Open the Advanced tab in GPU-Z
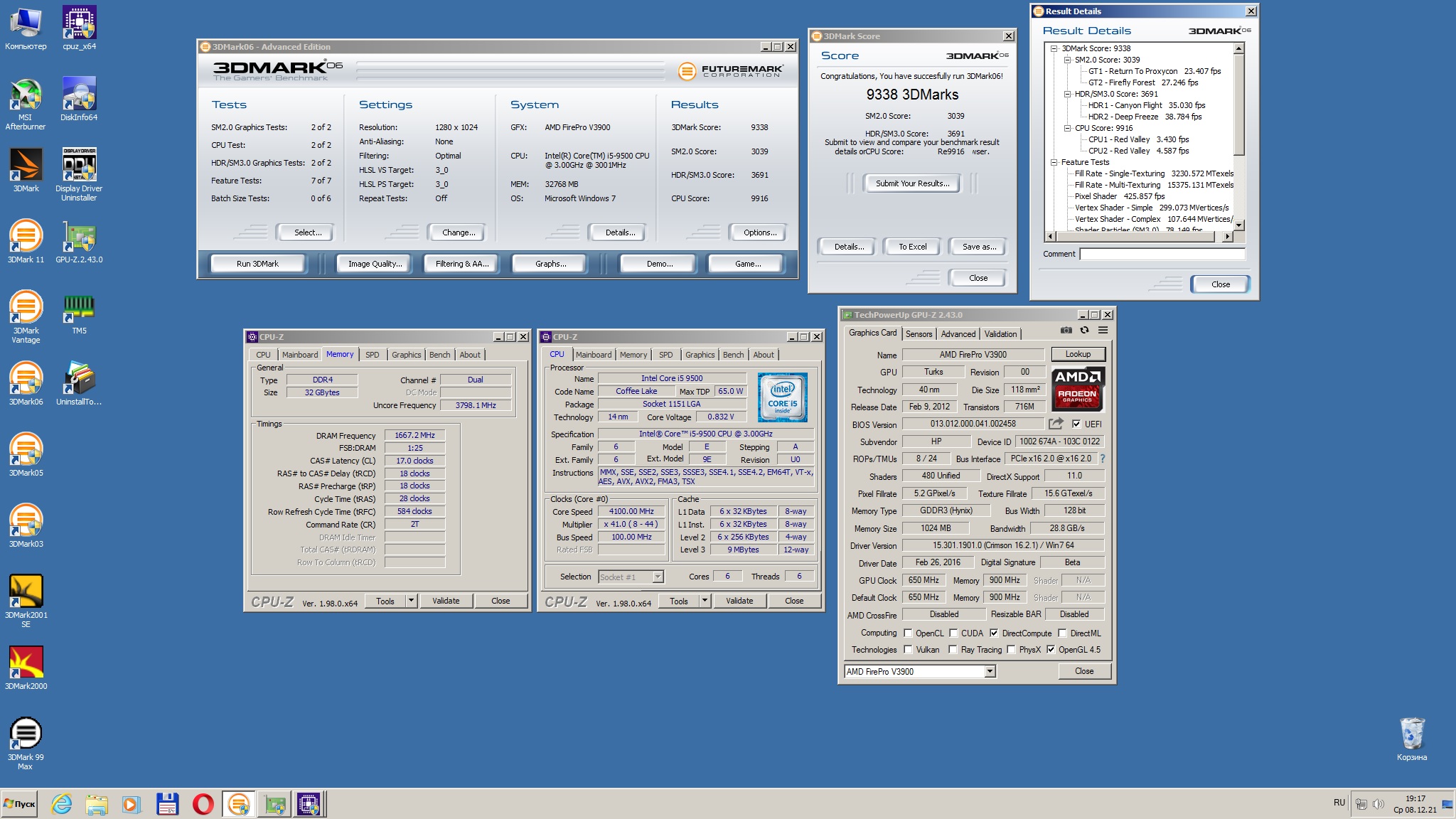The width and height of the screenshot is (1456, 819). coord(958,334)
